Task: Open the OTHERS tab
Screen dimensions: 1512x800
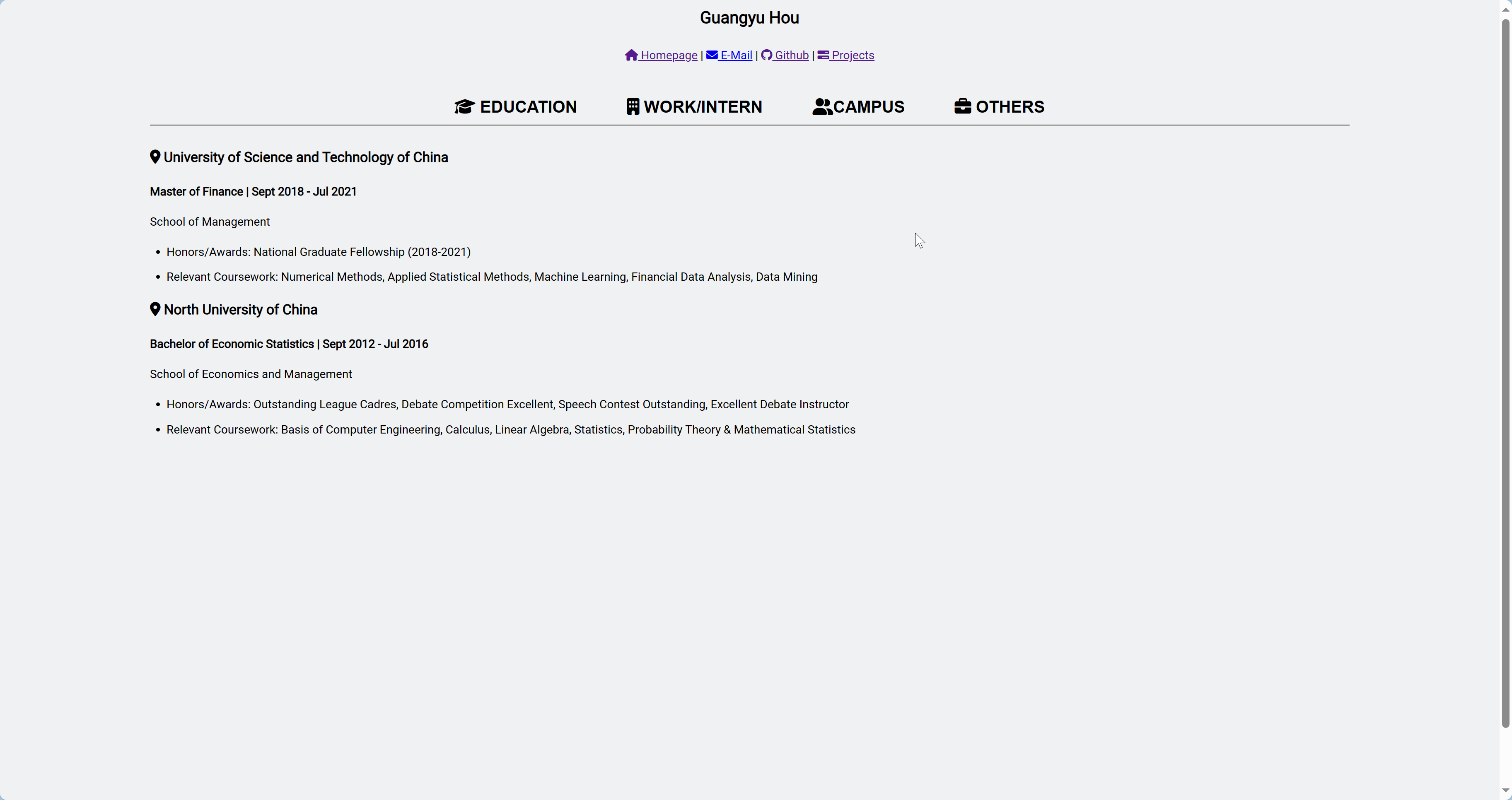Action: pos(1010,107)
